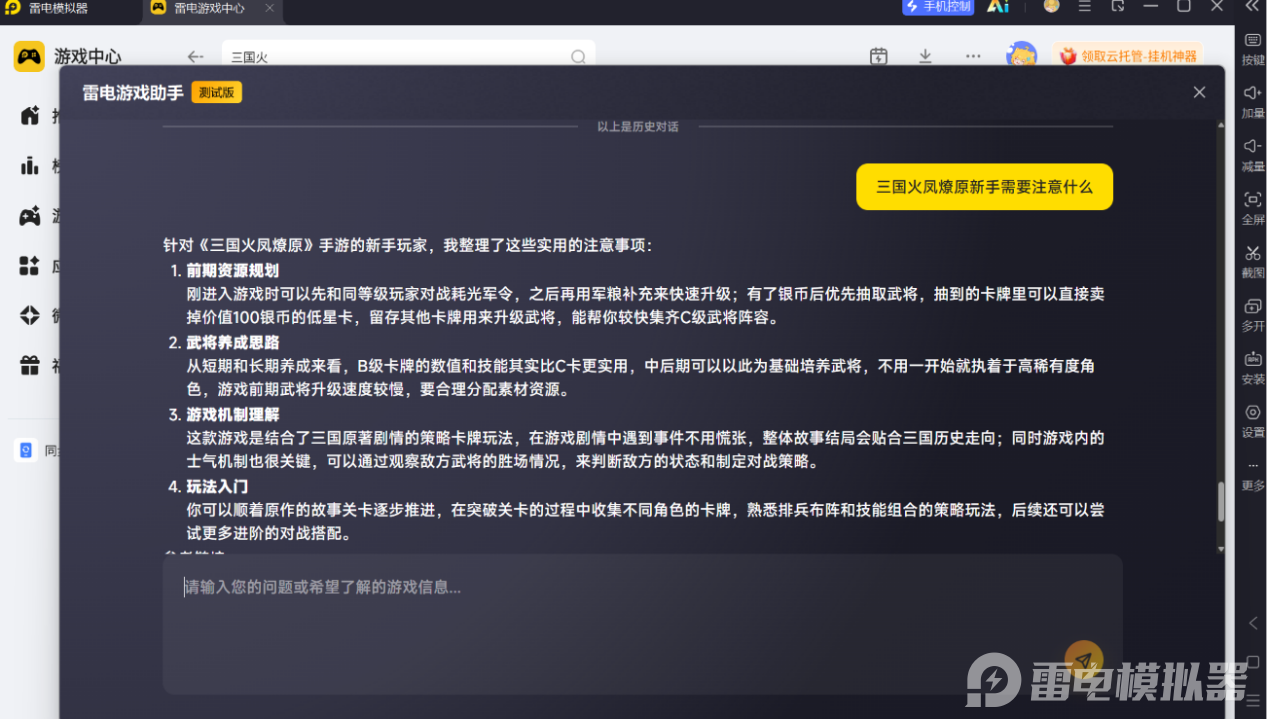Open the calendar check-in icon
Screen dimensions: 1267x719
pos(879,56)
